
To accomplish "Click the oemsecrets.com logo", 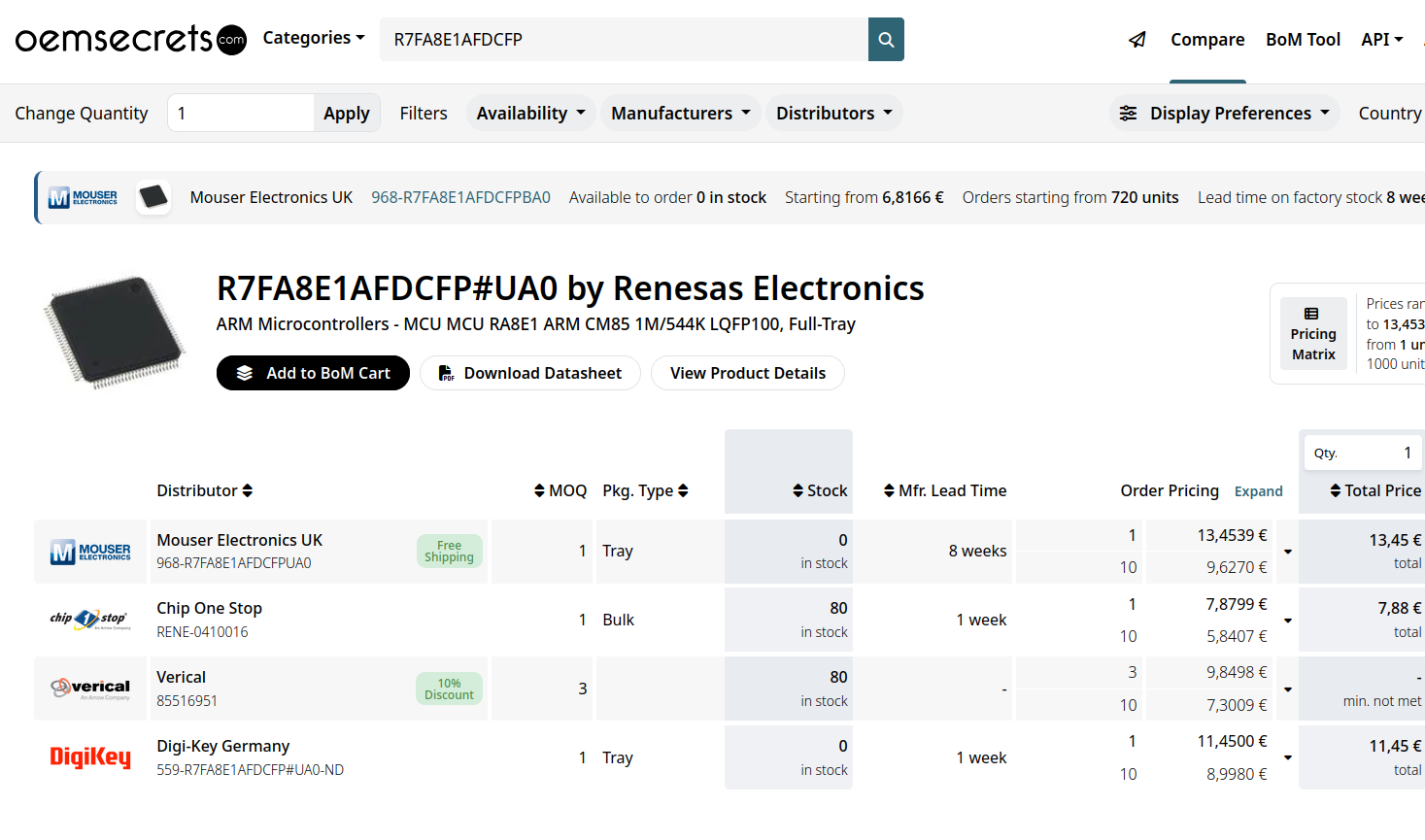I will coord(131,39).
